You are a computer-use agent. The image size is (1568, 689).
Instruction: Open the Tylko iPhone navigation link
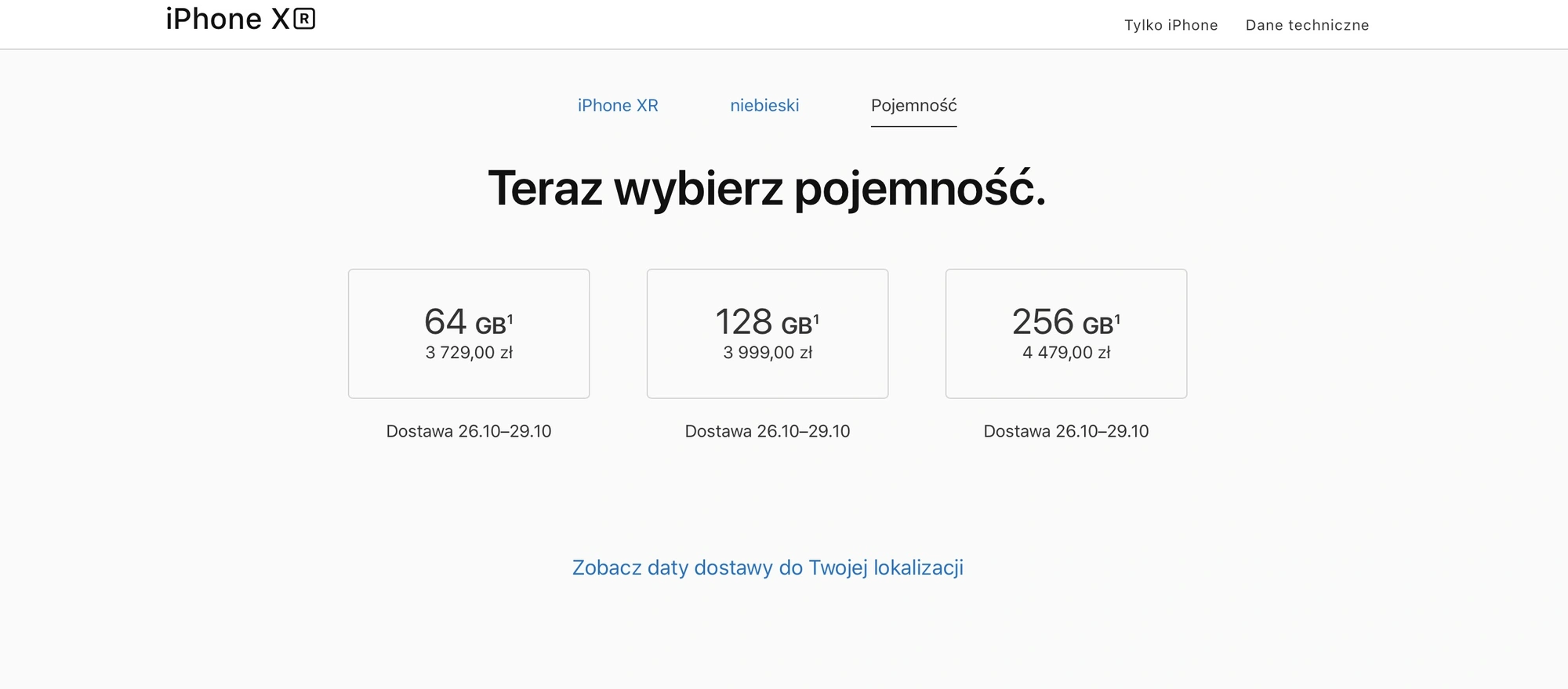(x=1171, y=25)
